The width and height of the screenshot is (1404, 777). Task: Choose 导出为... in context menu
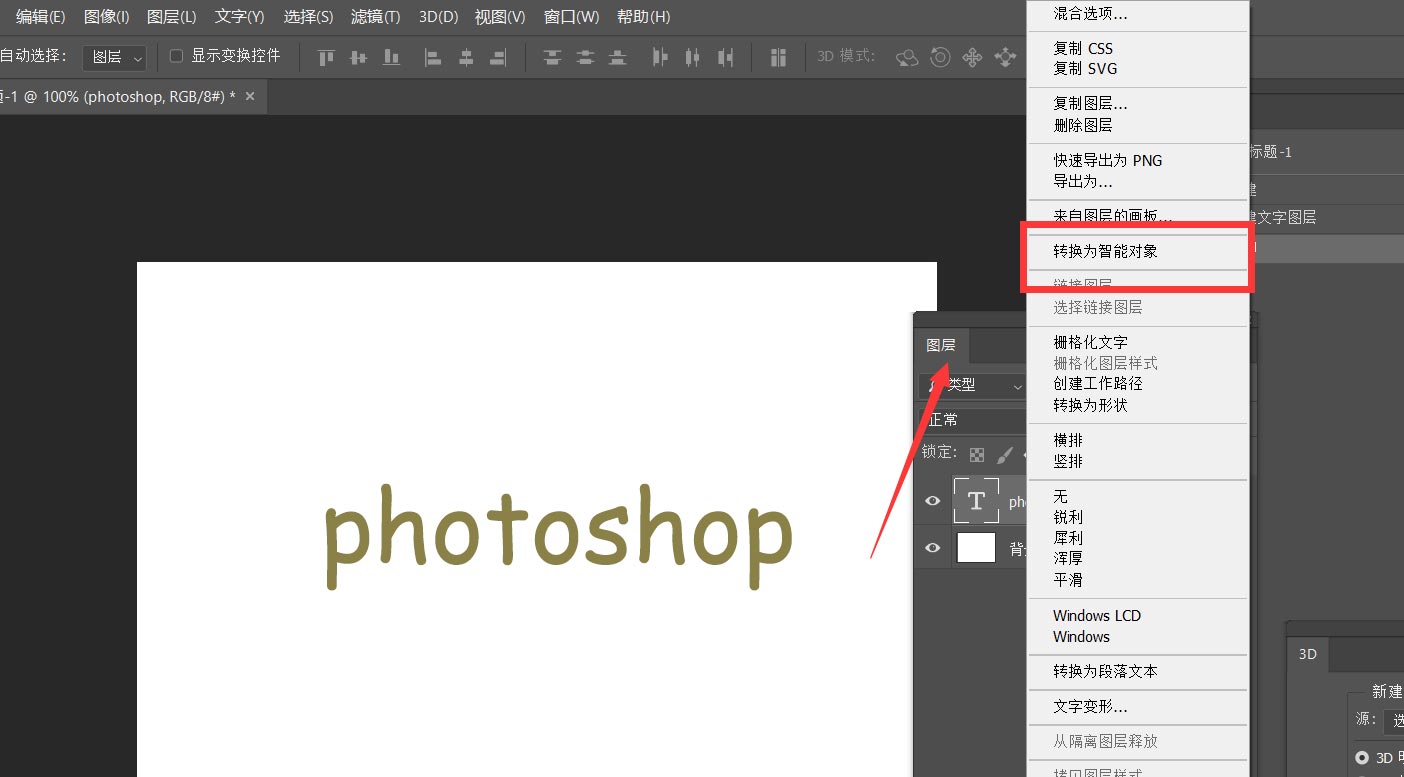pyautogui.click(x=1138, y=182)
